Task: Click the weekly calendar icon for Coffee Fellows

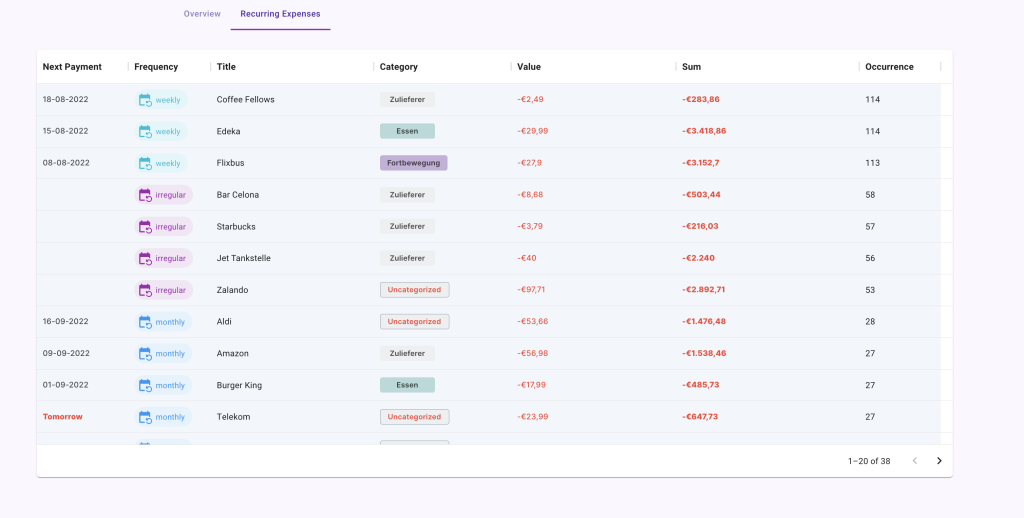Action: point(145,100)
